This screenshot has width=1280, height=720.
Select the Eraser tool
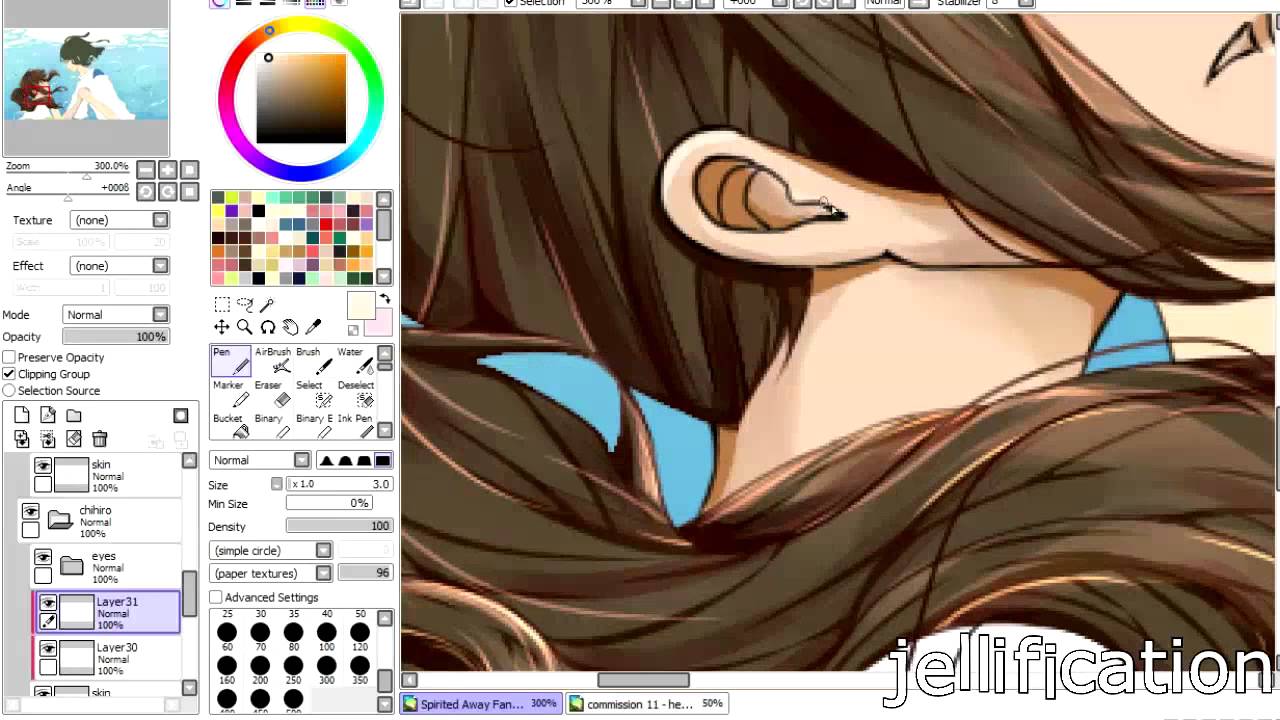click(272, 394)
